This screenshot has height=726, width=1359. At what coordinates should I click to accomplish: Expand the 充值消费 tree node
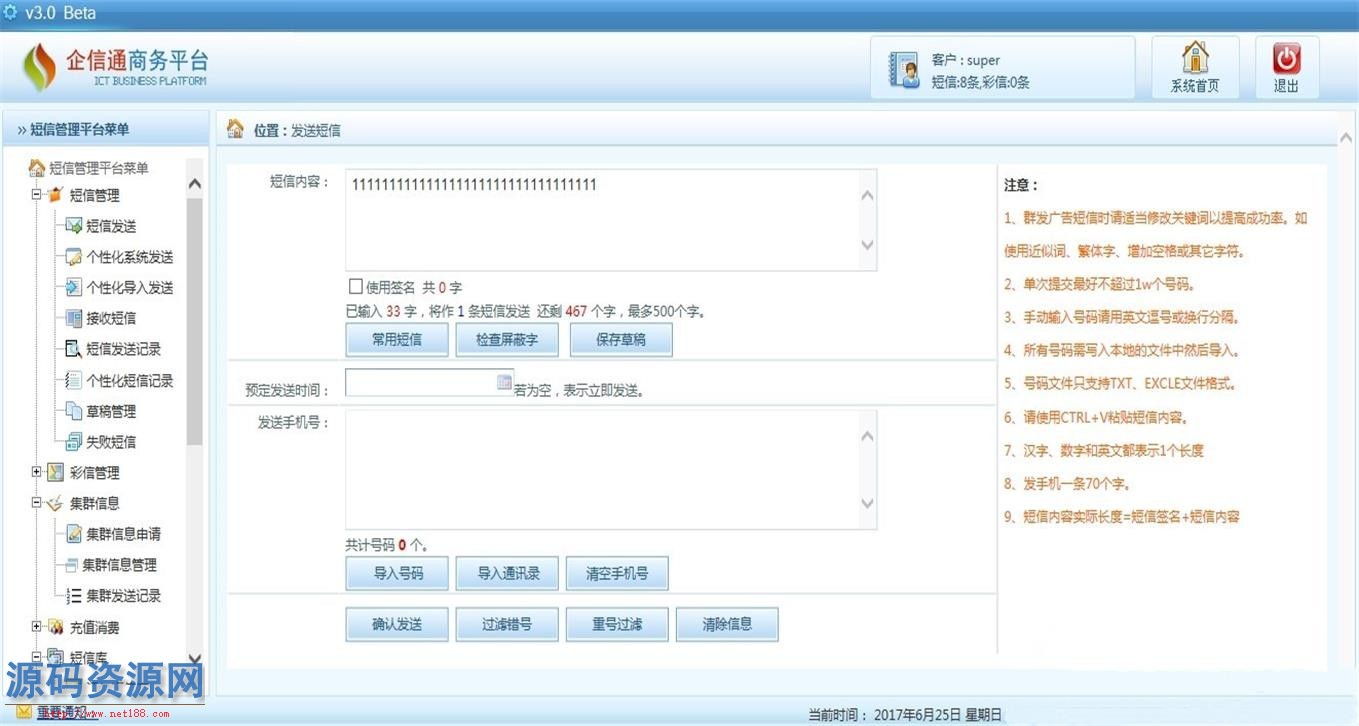point(37,627)
